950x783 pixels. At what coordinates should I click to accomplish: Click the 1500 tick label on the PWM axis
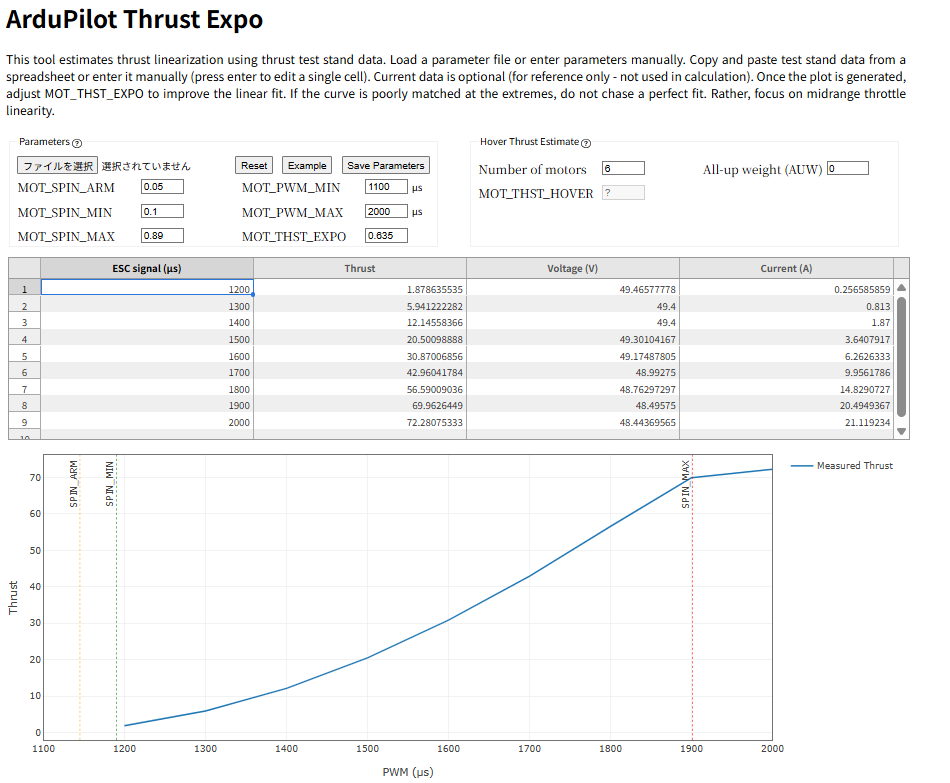[x=367, y=748]
